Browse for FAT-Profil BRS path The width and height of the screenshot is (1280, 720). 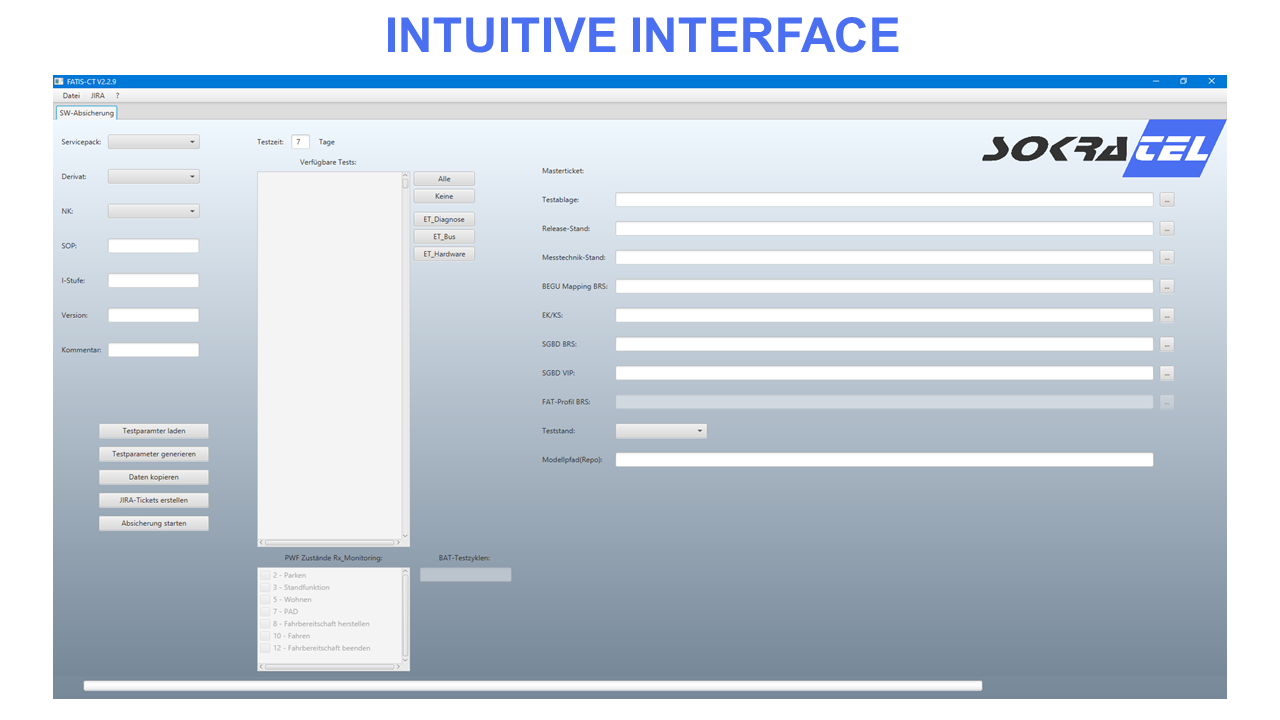1167,402
